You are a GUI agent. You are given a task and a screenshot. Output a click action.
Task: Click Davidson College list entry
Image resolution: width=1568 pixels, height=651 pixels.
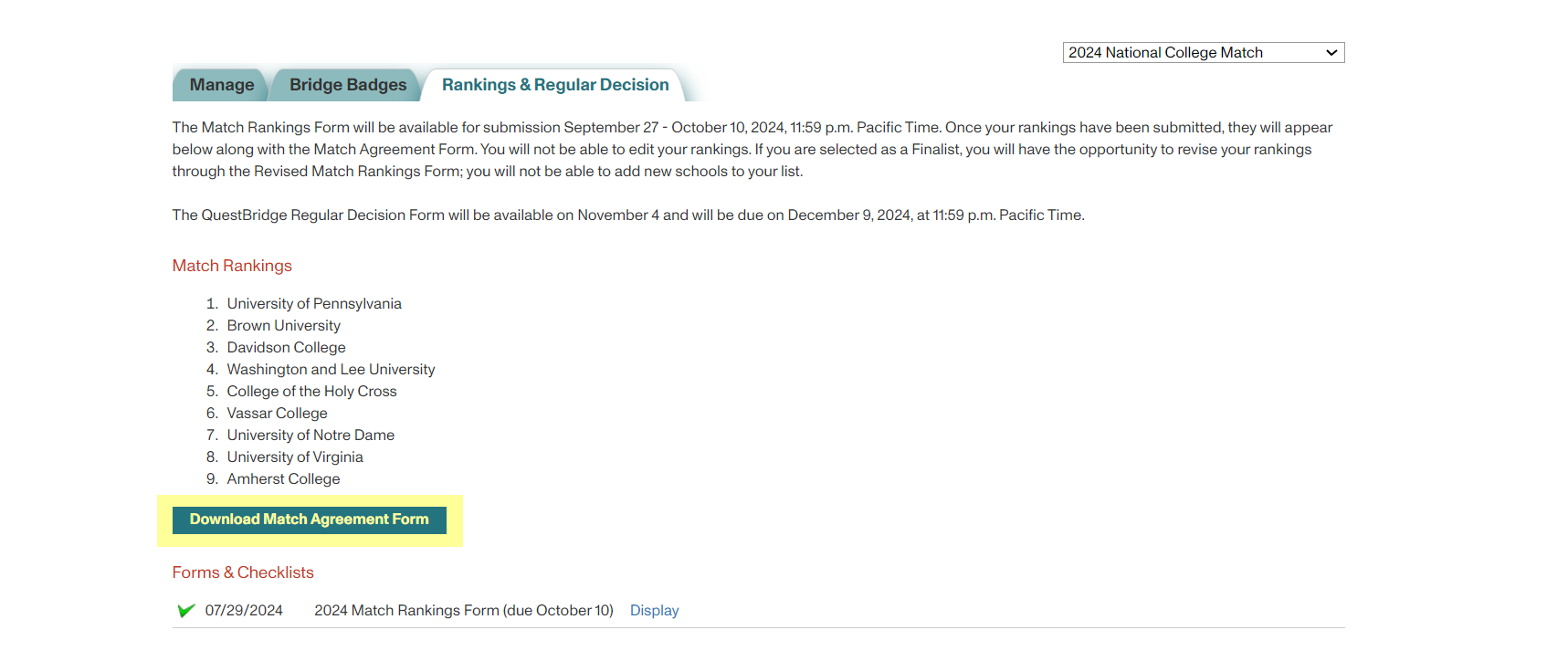click(x=286, y=347)
